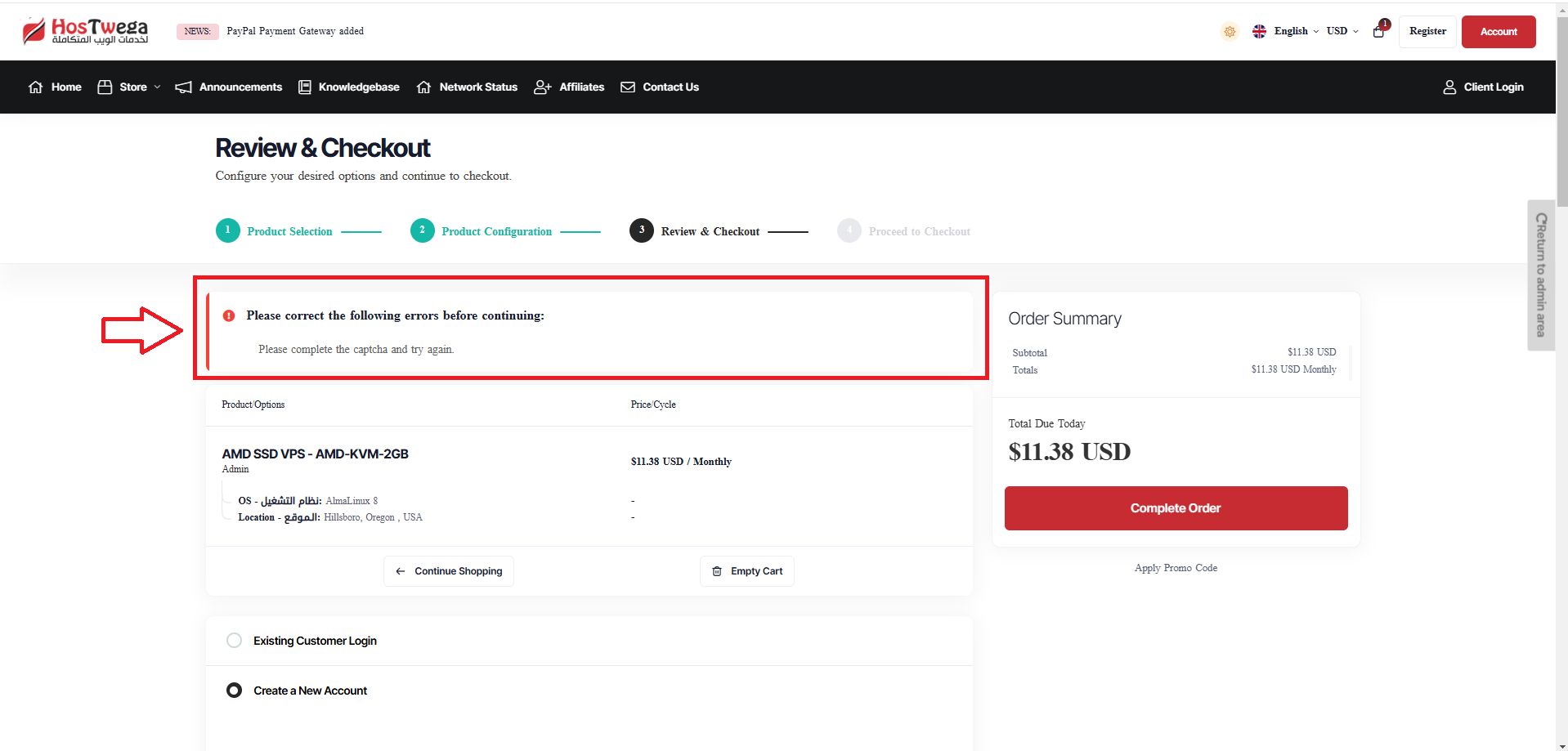This screenshot has height=751, width=1568.
Task: Select Existing Customer Login radio
Action: [x=235, y=641]
